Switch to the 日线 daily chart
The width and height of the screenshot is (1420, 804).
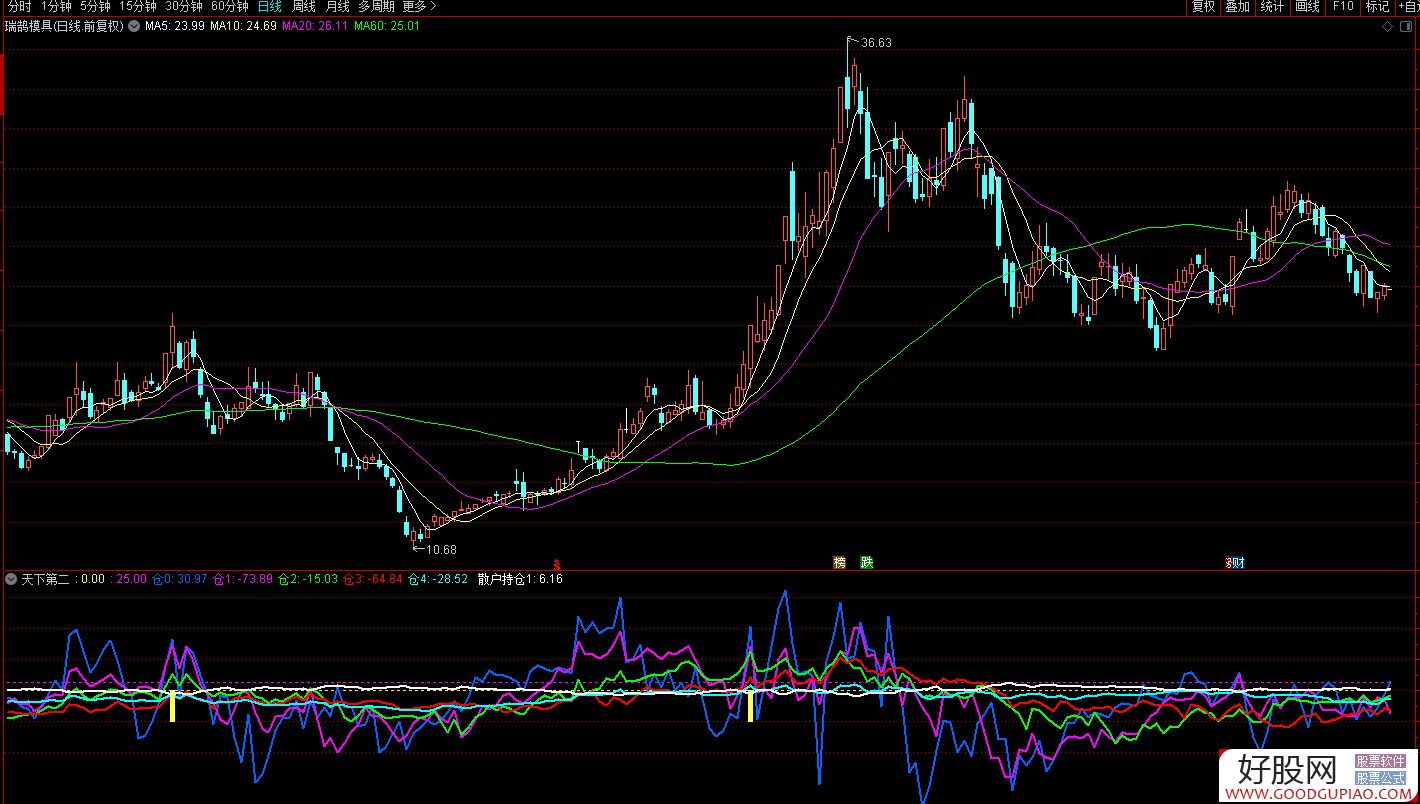click(x=270, y=6)
